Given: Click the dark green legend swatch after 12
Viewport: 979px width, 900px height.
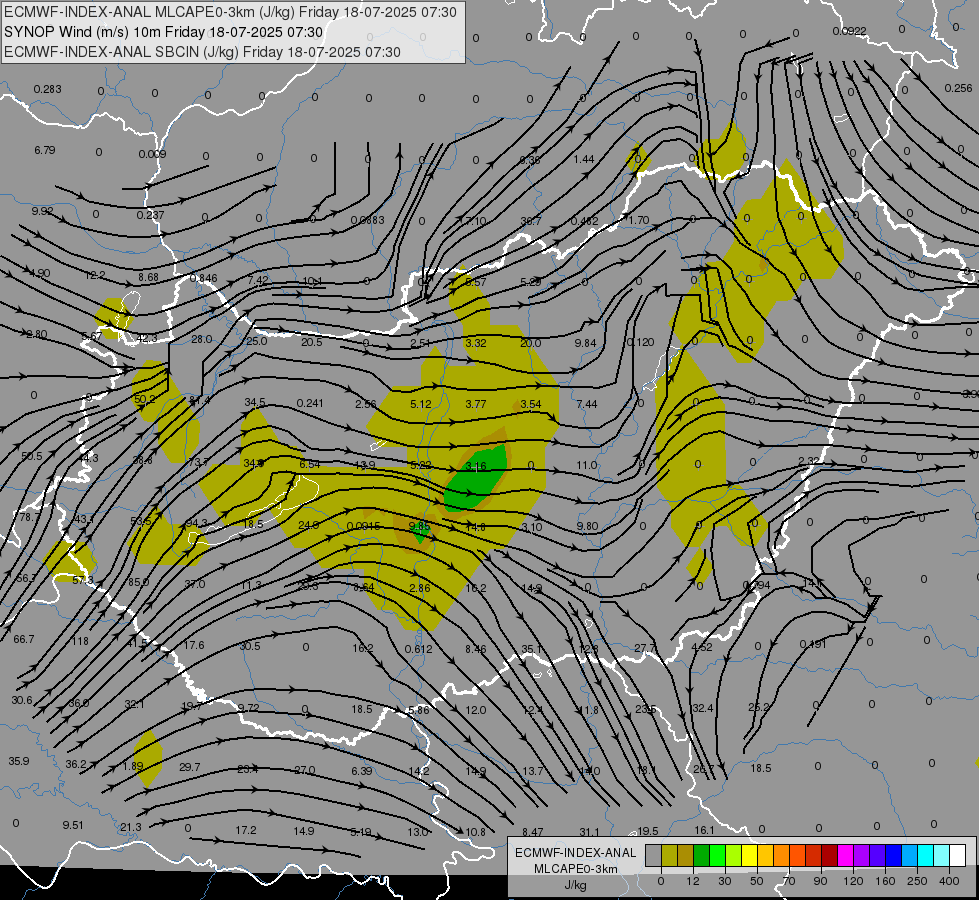Looking at the screenshot, I should (701, 855).
